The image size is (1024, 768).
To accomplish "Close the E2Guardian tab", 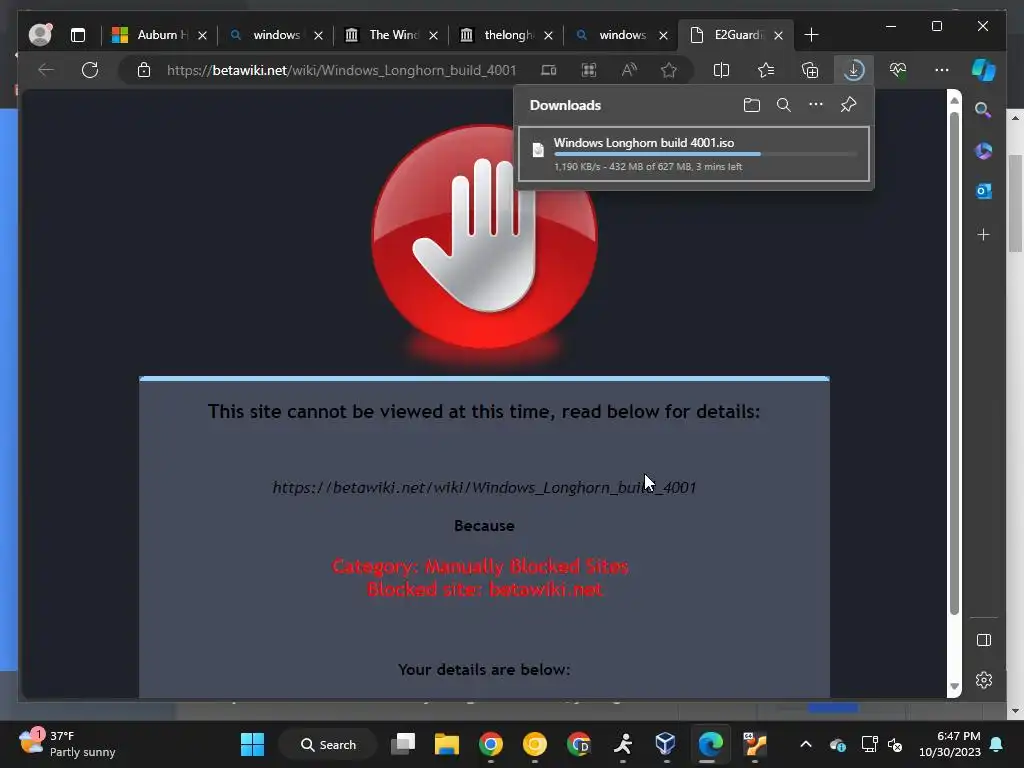I will tap(778, 35).
